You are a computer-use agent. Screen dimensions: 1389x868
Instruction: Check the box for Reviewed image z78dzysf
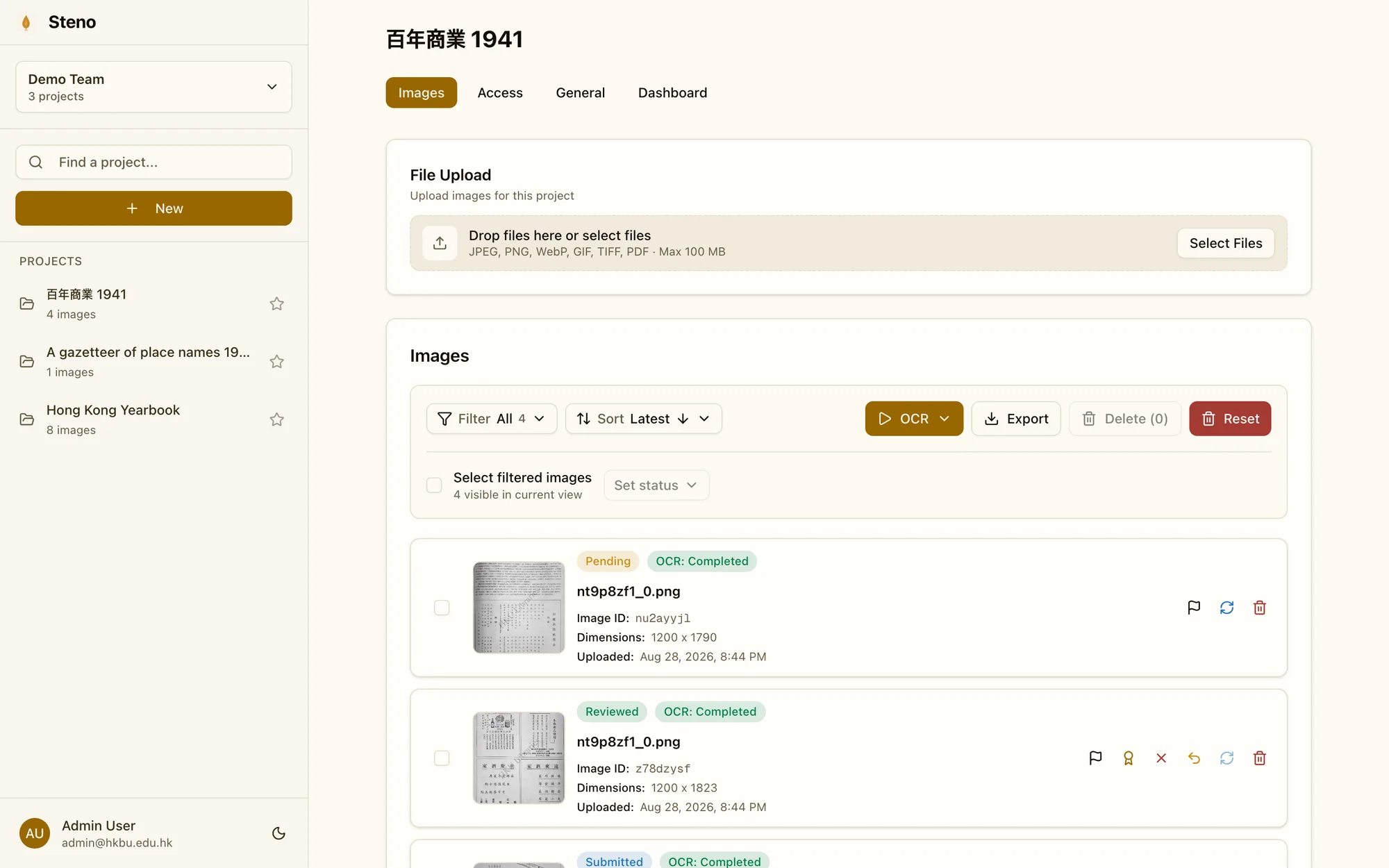tap(442, 758)
